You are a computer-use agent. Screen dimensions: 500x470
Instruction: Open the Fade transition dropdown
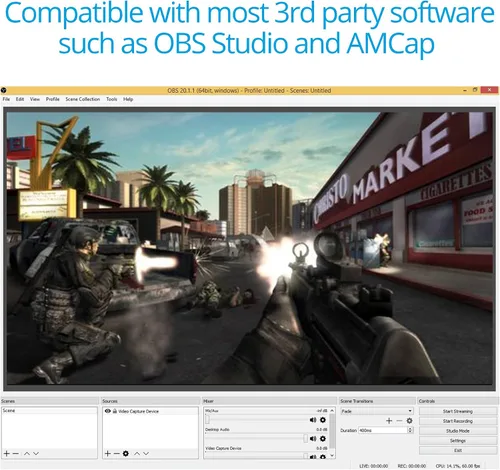pos(377,411)
